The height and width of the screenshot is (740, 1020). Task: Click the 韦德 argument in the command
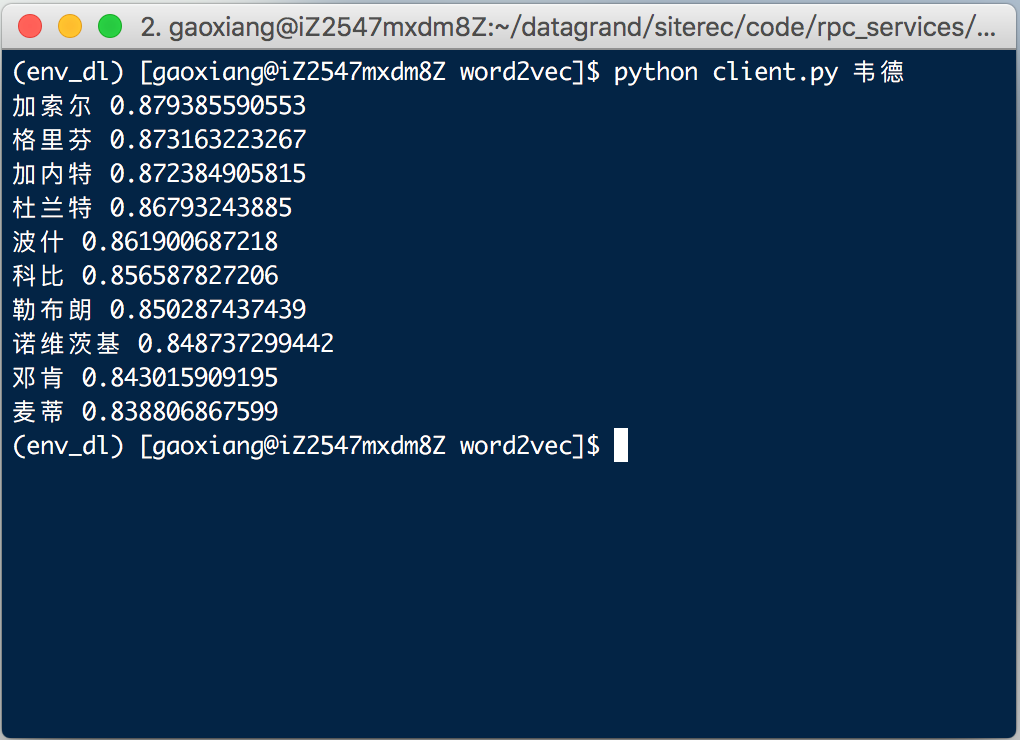point(879,72)
